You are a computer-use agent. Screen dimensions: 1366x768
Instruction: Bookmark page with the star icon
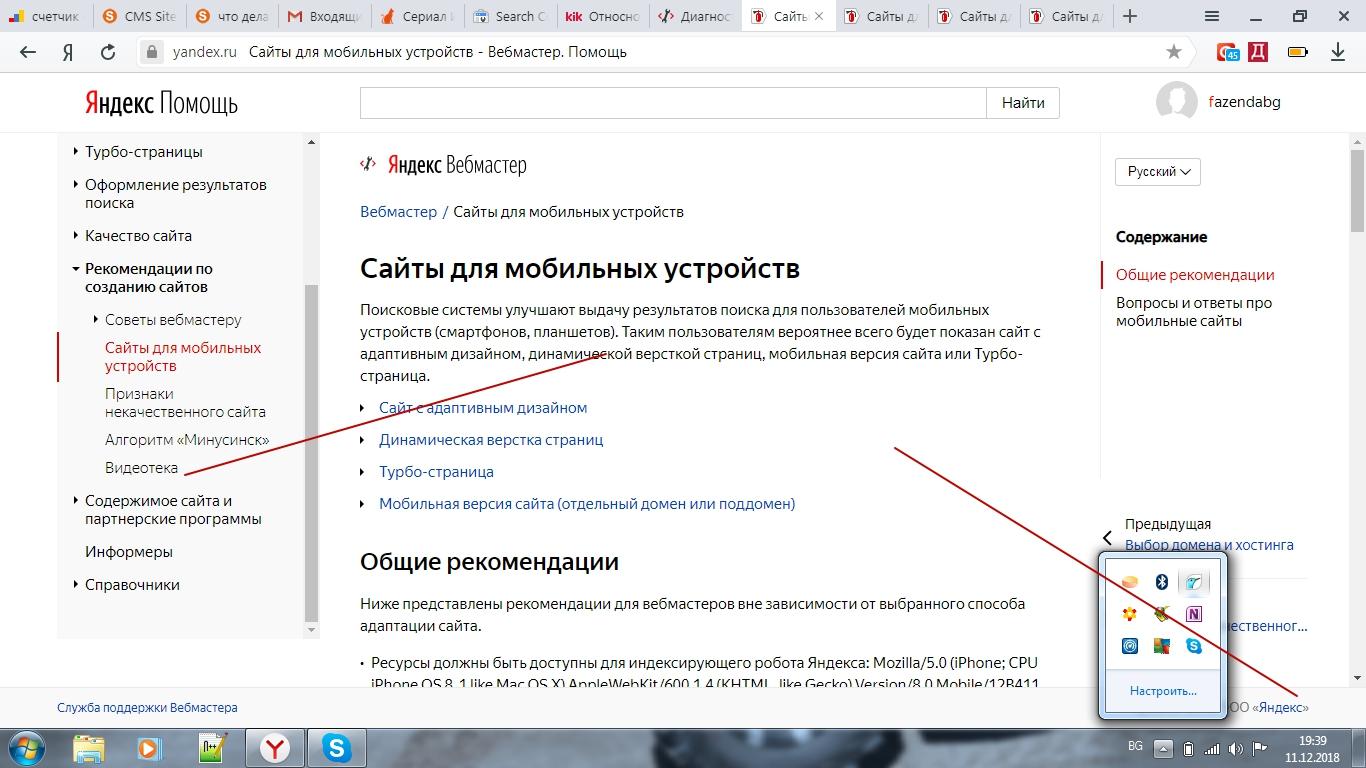tap(1174, 52)
